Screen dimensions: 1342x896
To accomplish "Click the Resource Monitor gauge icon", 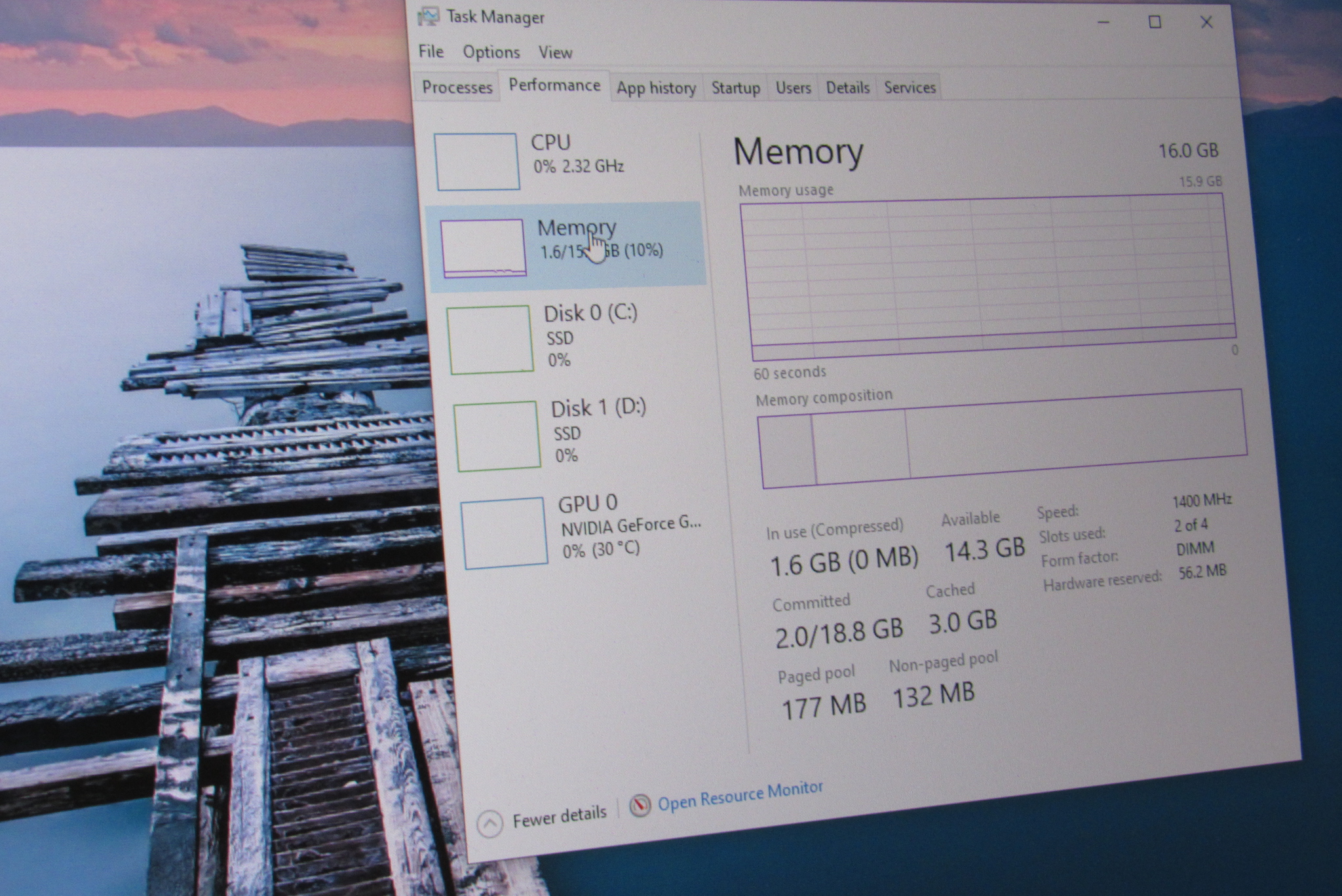I will pyautogui.click(x=640, y=805).
